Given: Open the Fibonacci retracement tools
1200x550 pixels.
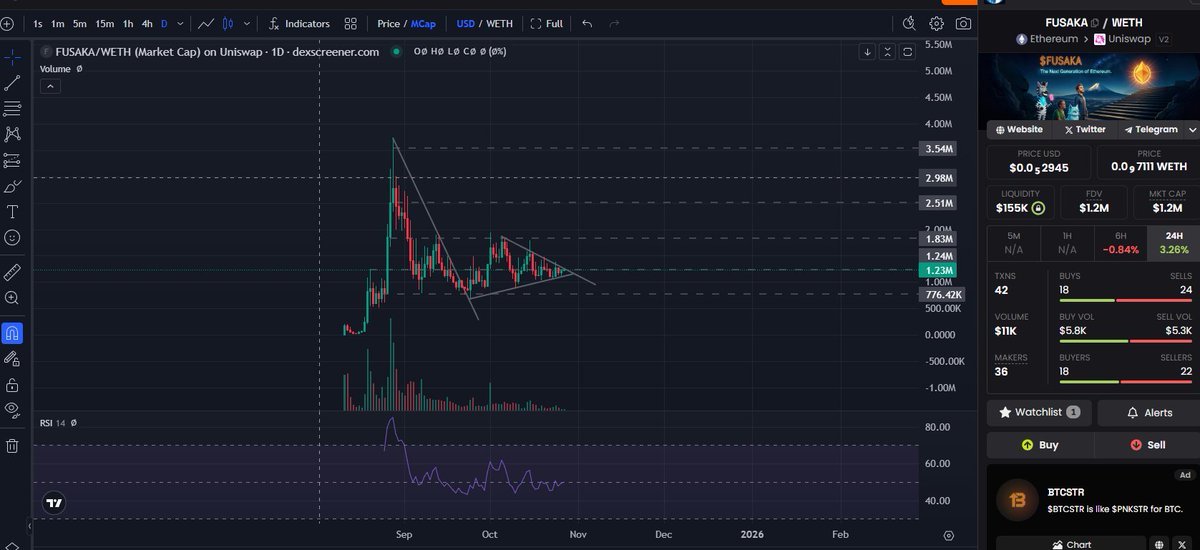Looking at the screenshot, I should pyautogui.click(x=12, y=108).
